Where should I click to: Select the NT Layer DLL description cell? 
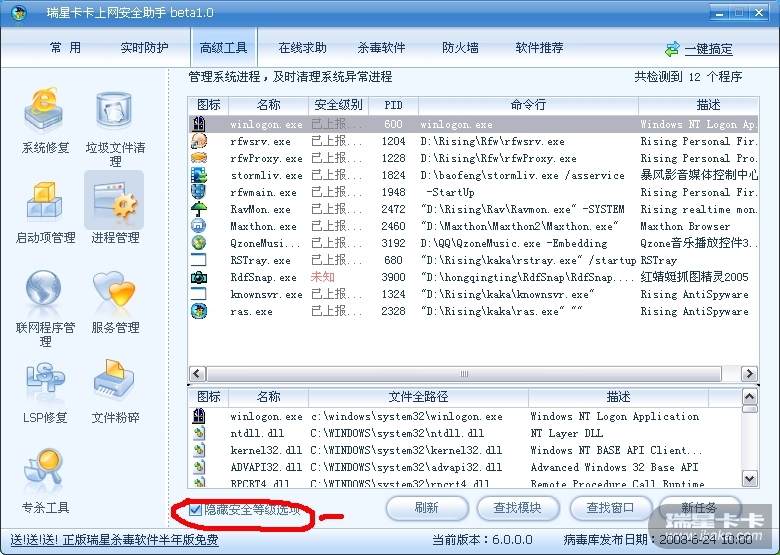pyautogui.click(x=567, y=433)
